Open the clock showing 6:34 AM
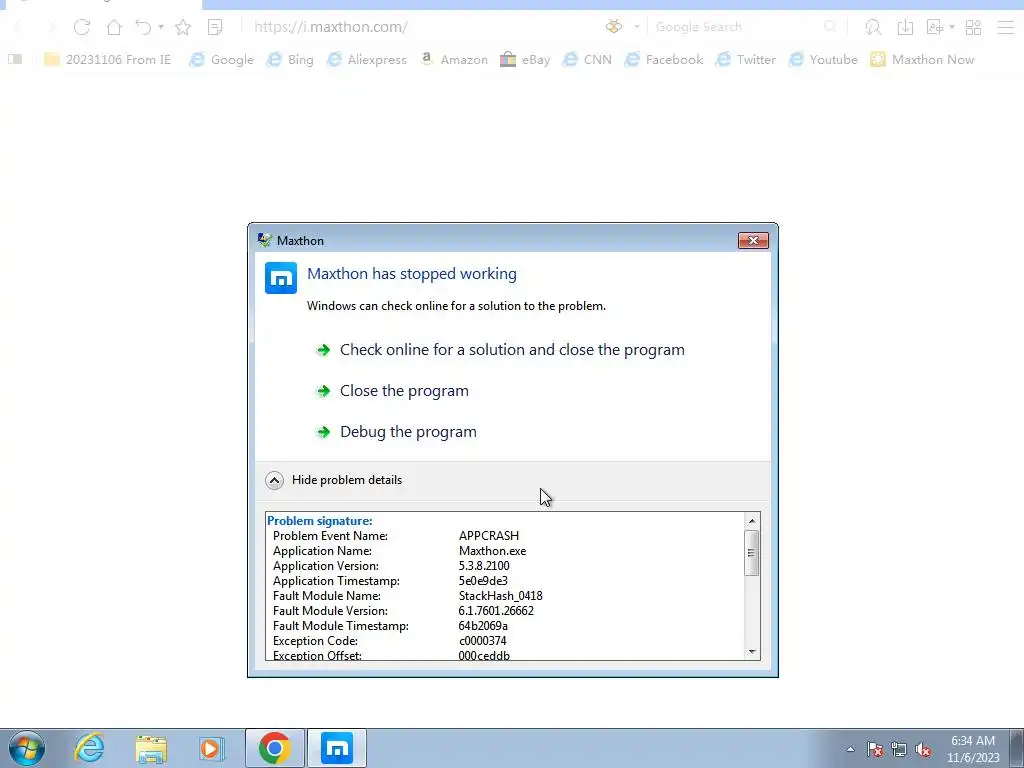Screen dimensions: 1024x768 point(973,748)
